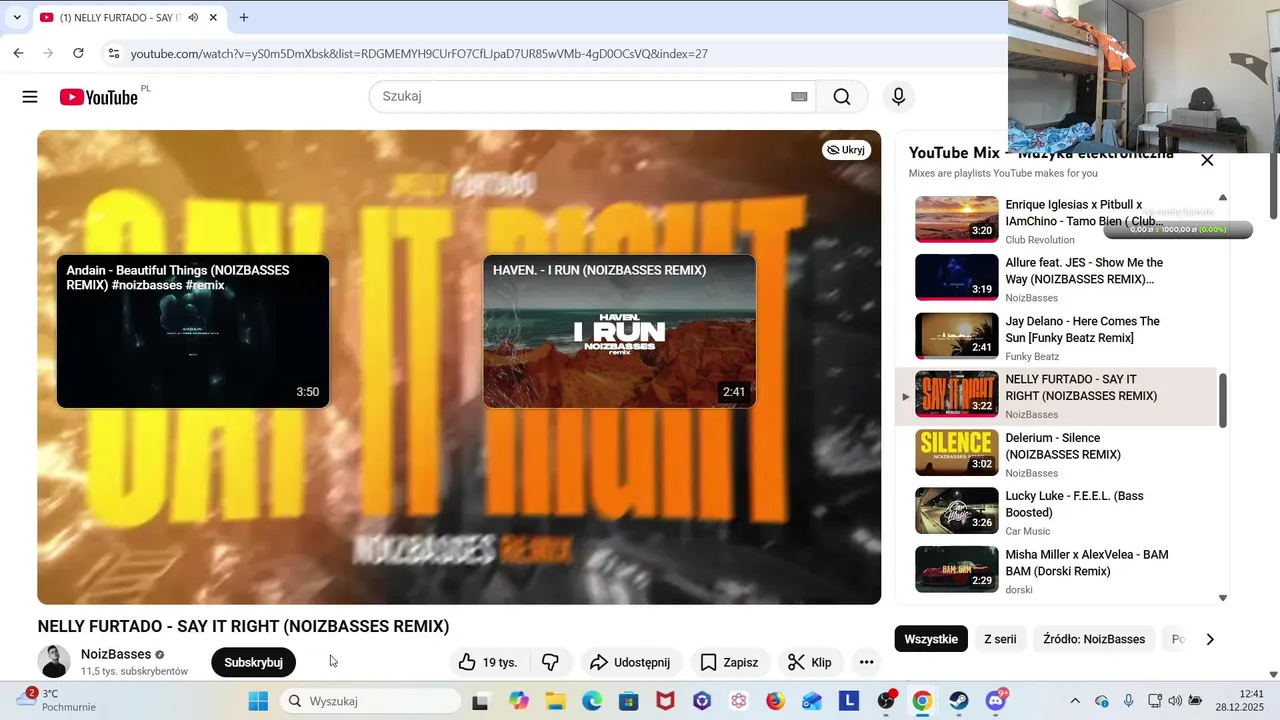This screenshot has width=1280, height=720.
Task: Open the blue L app on taskbar
Action: pyautogui.click(x=849, y=701)
